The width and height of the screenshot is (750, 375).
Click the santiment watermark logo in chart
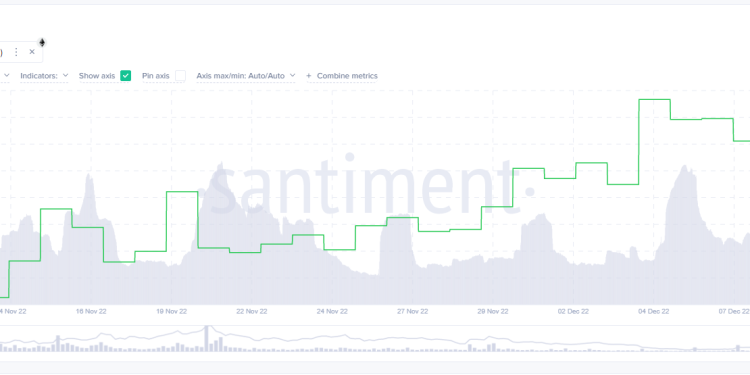[371, 187]
